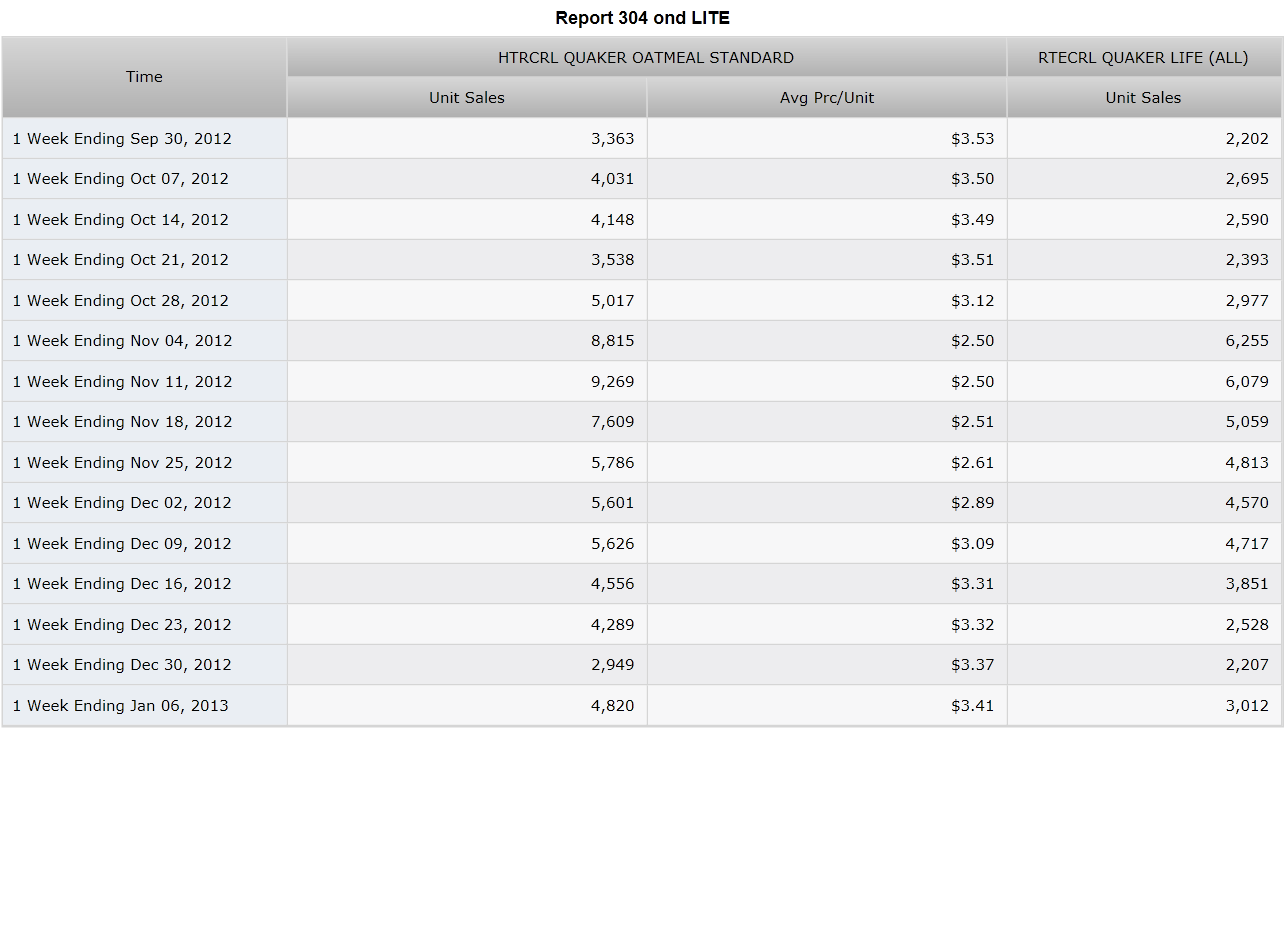Viewport: 1284px width, 946px height.
Task: Click the unit sales value 3,363
Action: coord(613,139)
